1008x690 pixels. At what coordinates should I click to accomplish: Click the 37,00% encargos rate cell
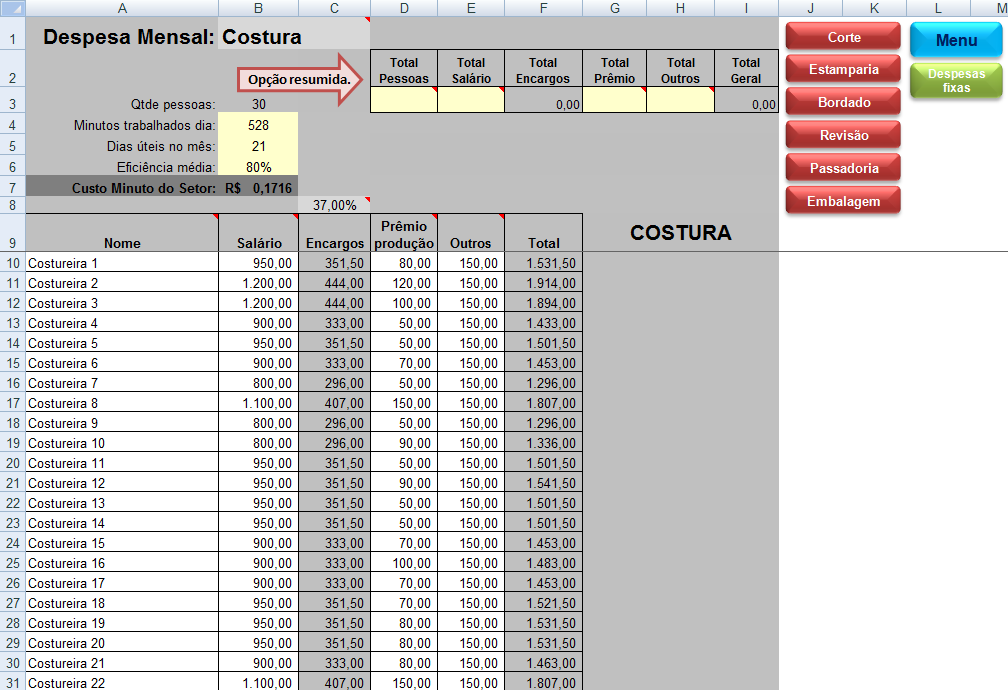coord(334,205)
